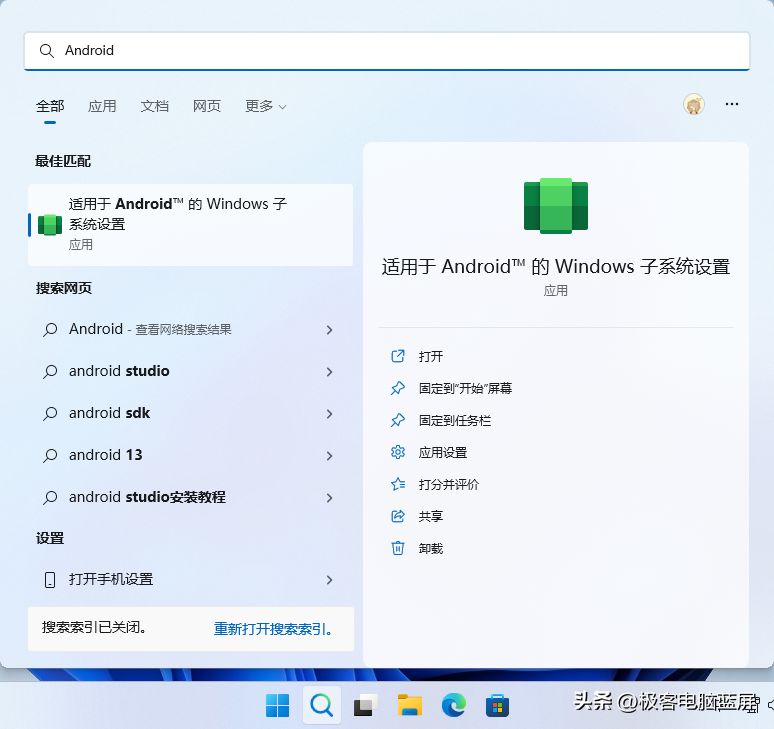Click the trash icon next to 卸载
Screen dimensions: 774x729
coord(398,548)
